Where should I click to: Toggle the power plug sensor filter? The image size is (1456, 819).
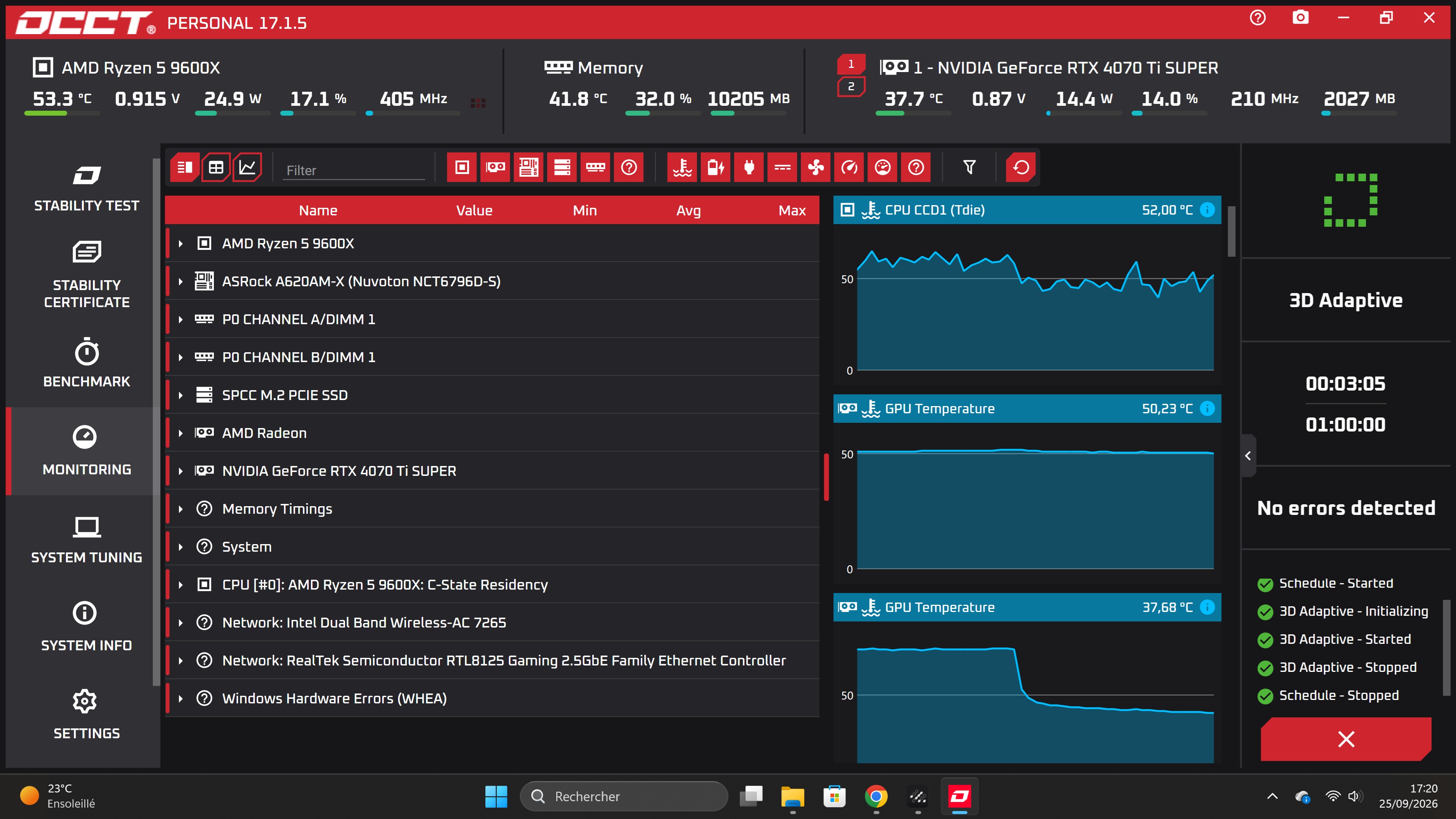pyautogui.click(x=749, y=167)
